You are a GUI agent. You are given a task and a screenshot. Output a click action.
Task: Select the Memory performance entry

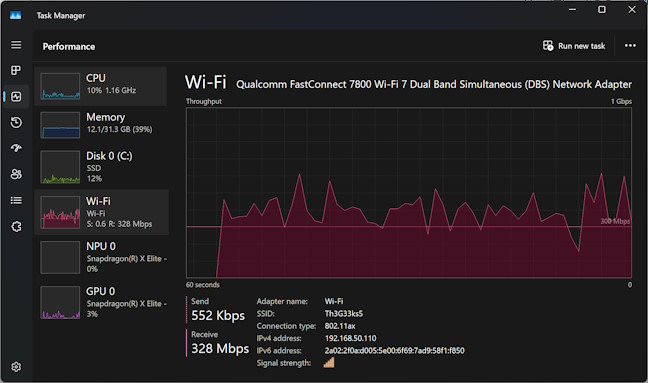click(x=101, y=125)
